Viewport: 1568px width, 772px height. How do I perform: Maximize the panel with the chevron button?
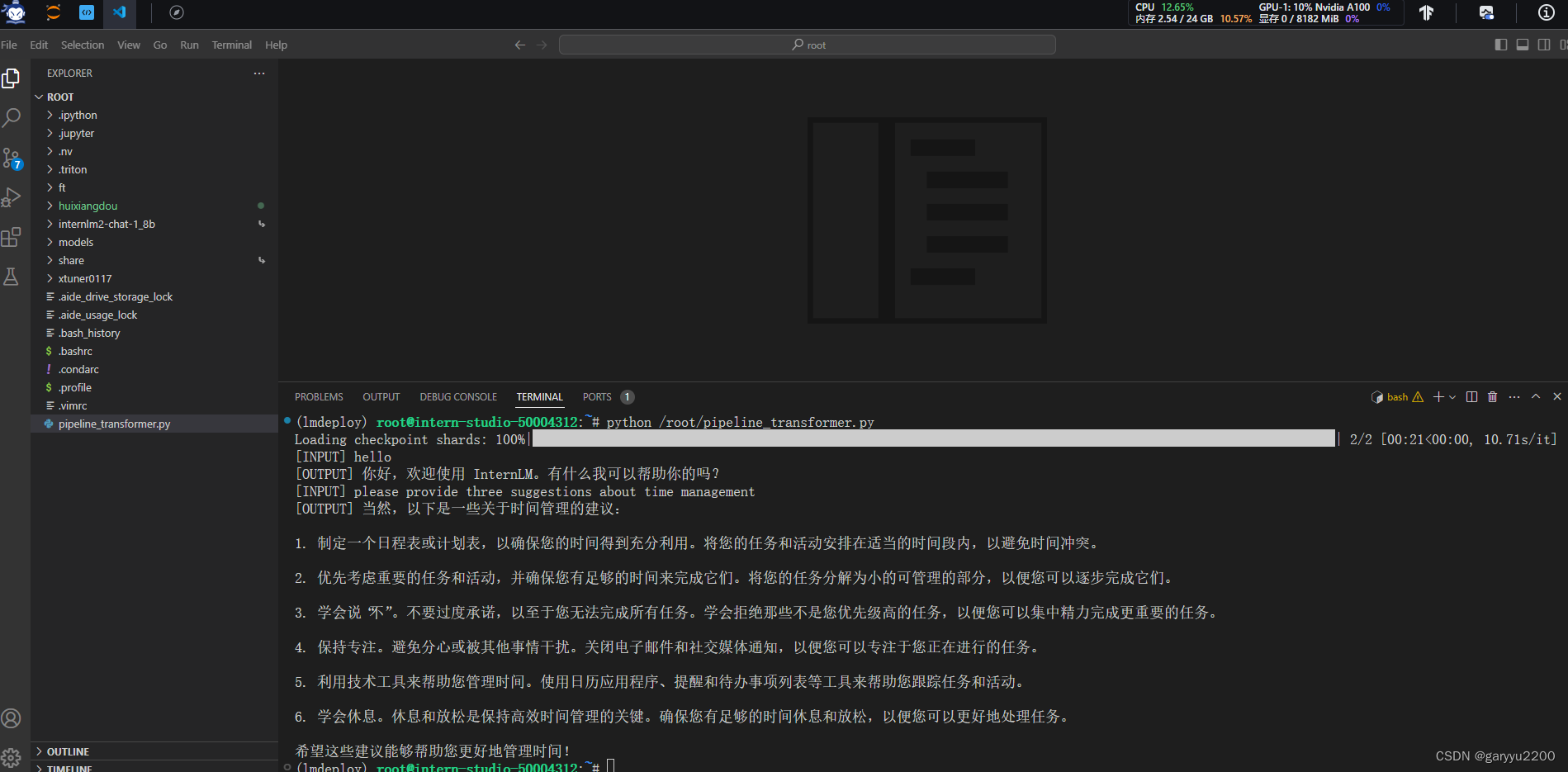1534,396
